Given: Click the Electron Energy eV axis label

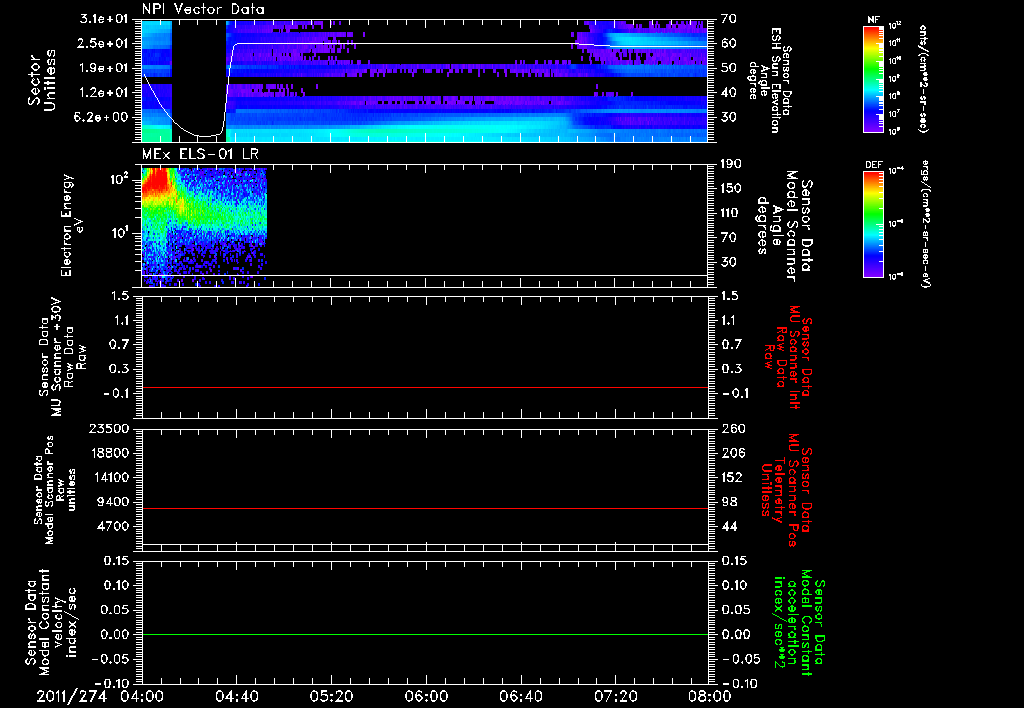Looking at the screenshot, I should click(x=72, y=225).
